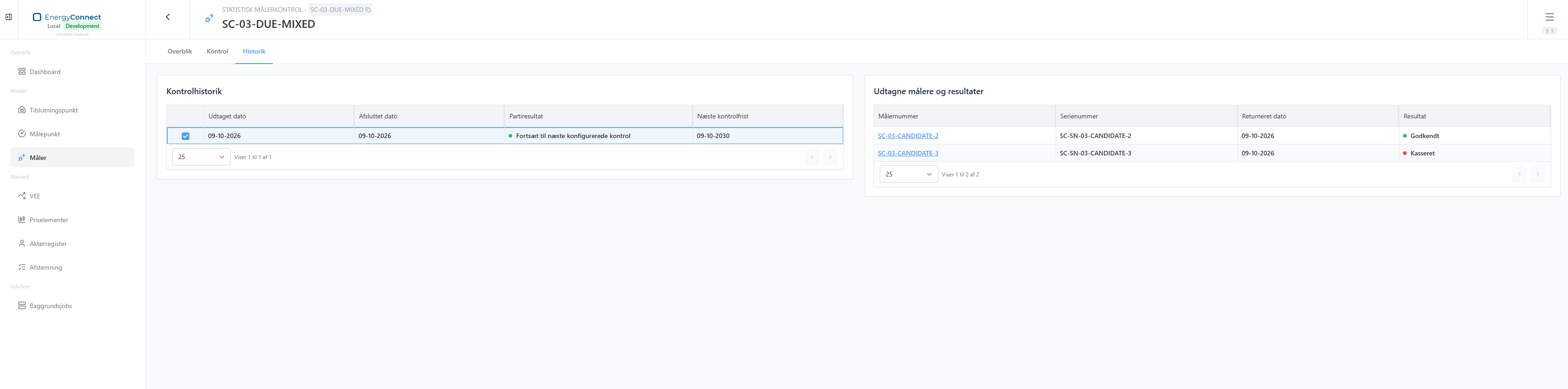
Task: Go to previous page in Kontrolhistorik table
Action: [x=812, y=157]
